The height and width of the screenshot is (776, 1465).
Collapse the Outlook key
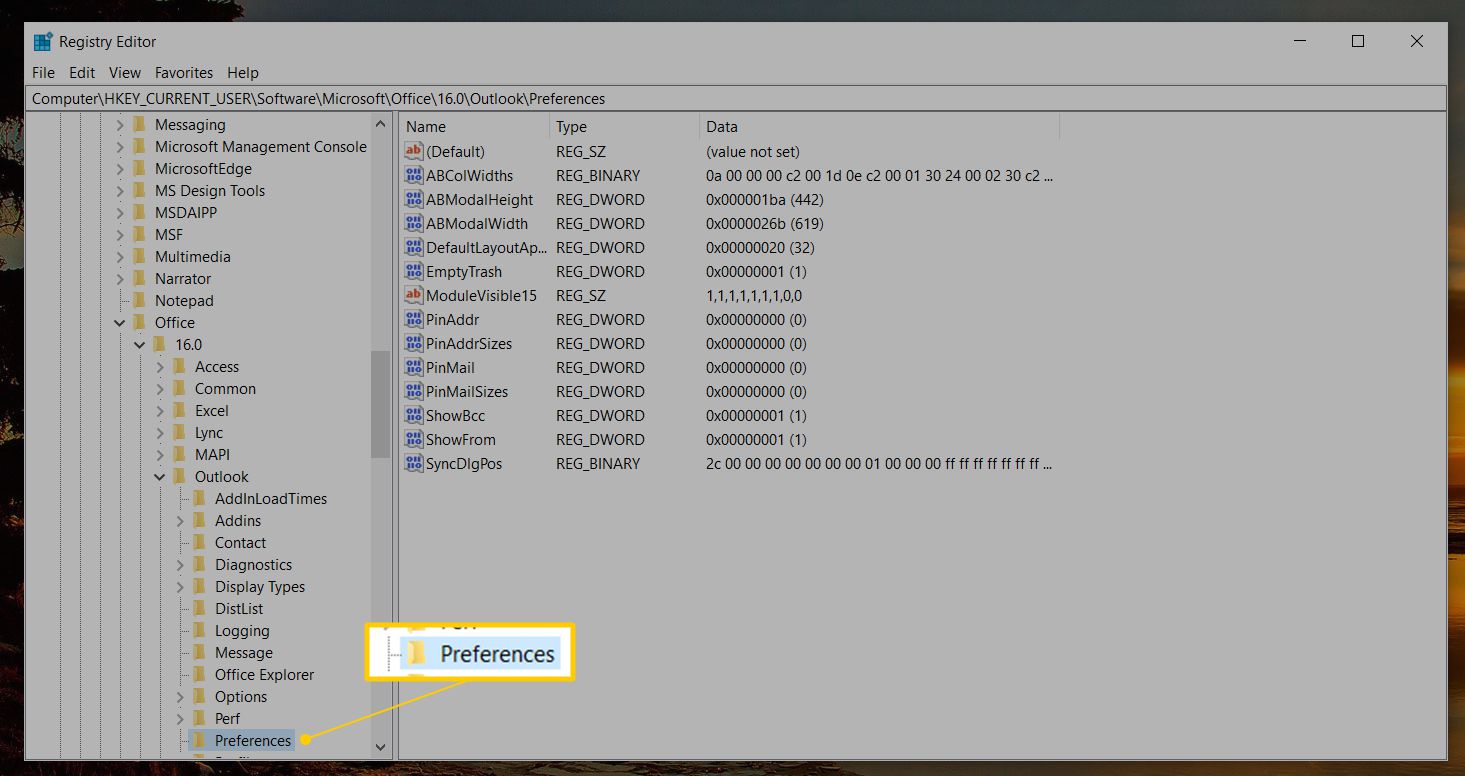pyautogui.click(x=160, y=476)
